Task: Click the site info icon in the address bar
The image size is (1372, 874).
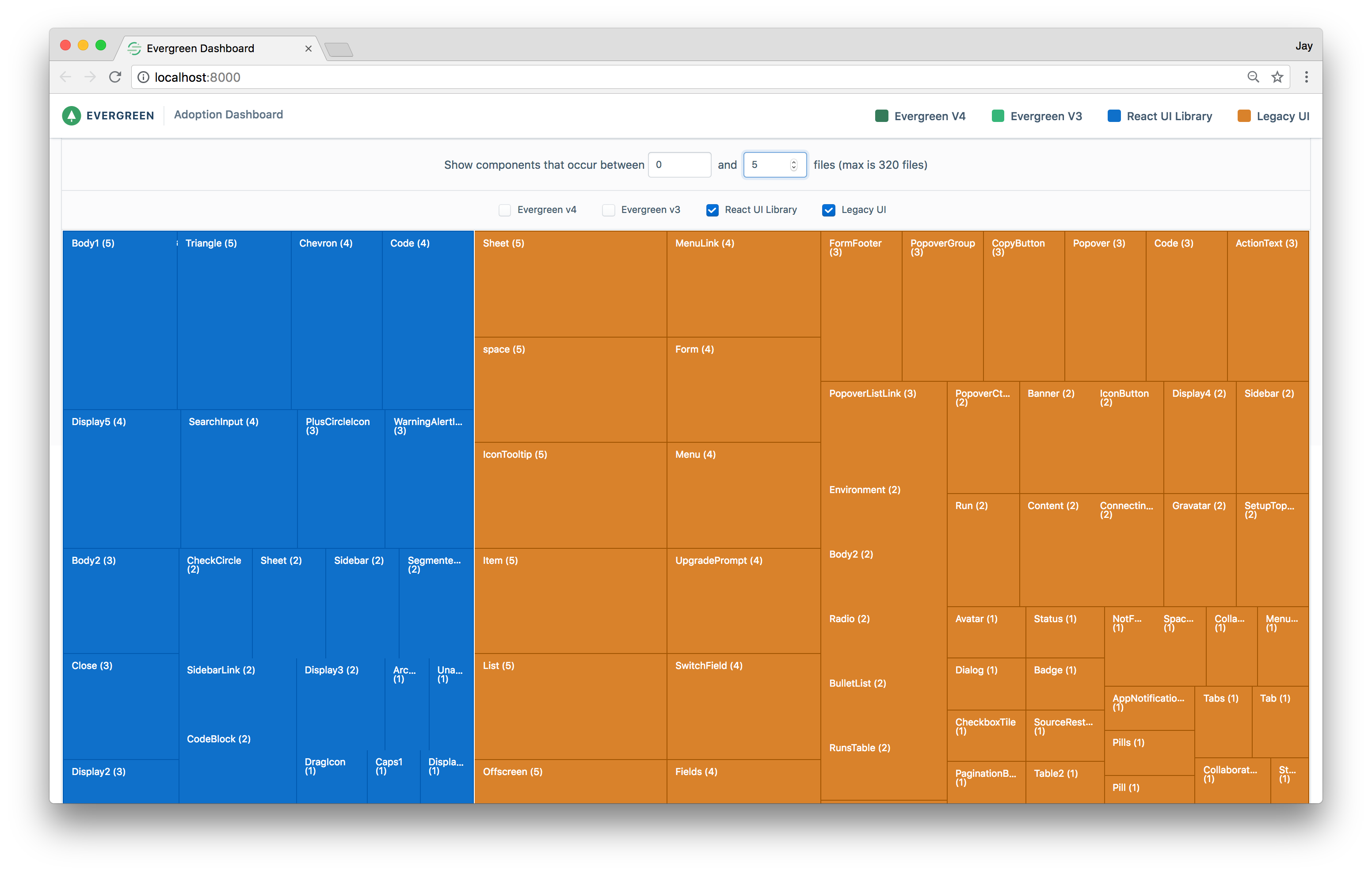Action: click(x=144, y=77)
